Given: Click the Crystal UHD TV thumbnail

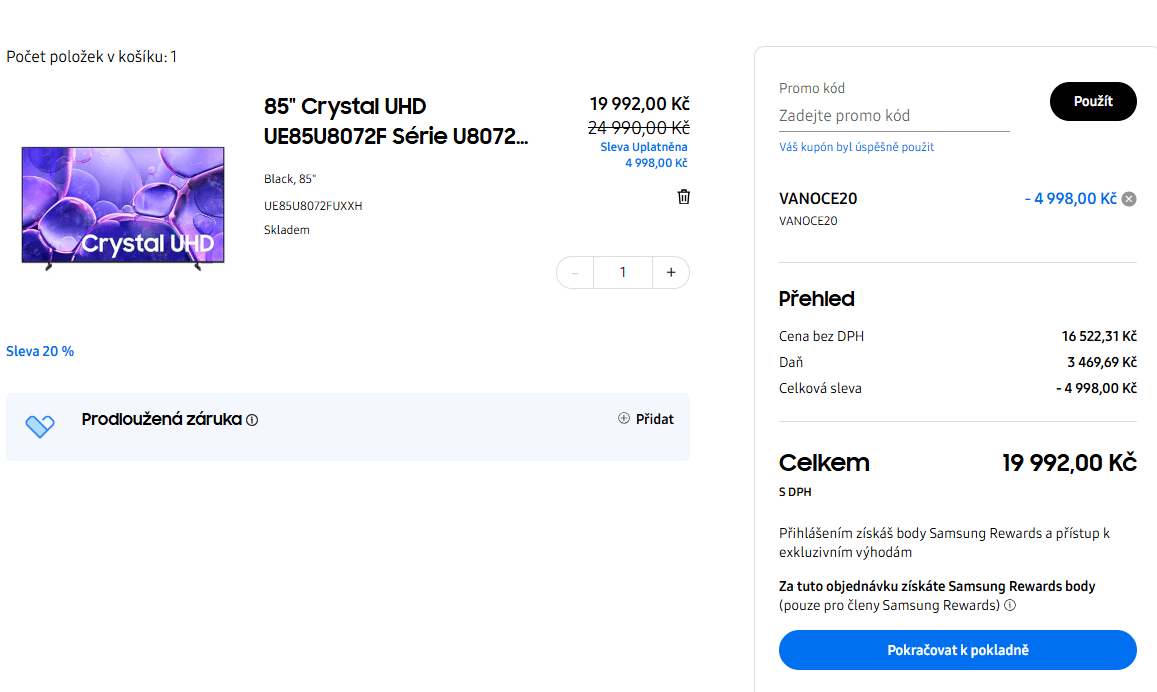Looking at the screenshot, I should [122, 207].
